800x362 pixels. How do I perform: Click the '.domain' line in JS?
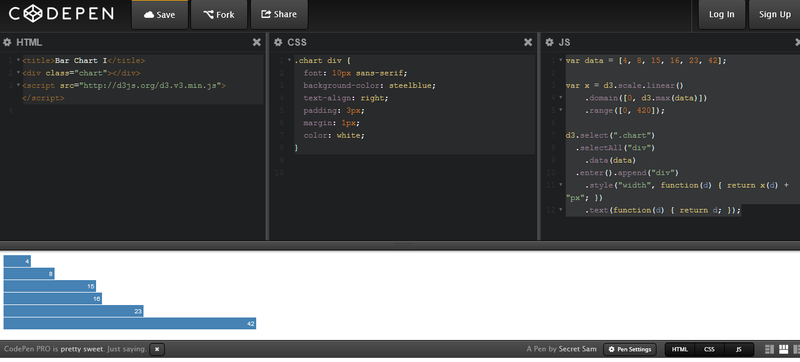(x=646, y=98)
